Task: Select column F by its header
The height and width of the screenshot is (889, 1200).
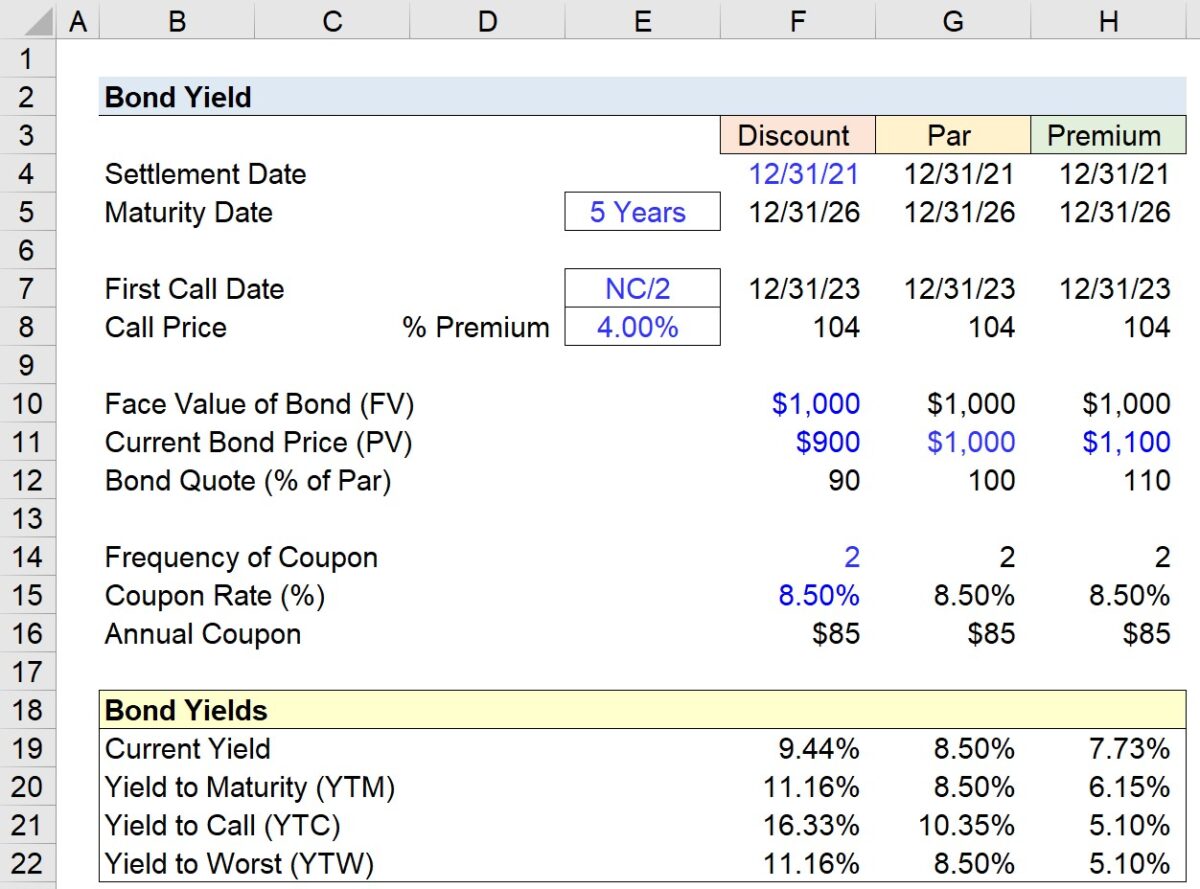Action: coord(797,20)
